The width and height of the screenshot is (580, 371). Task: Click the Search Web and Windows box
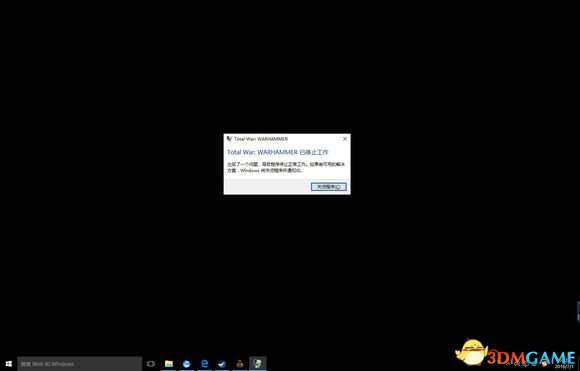click(x=80, y=364)
